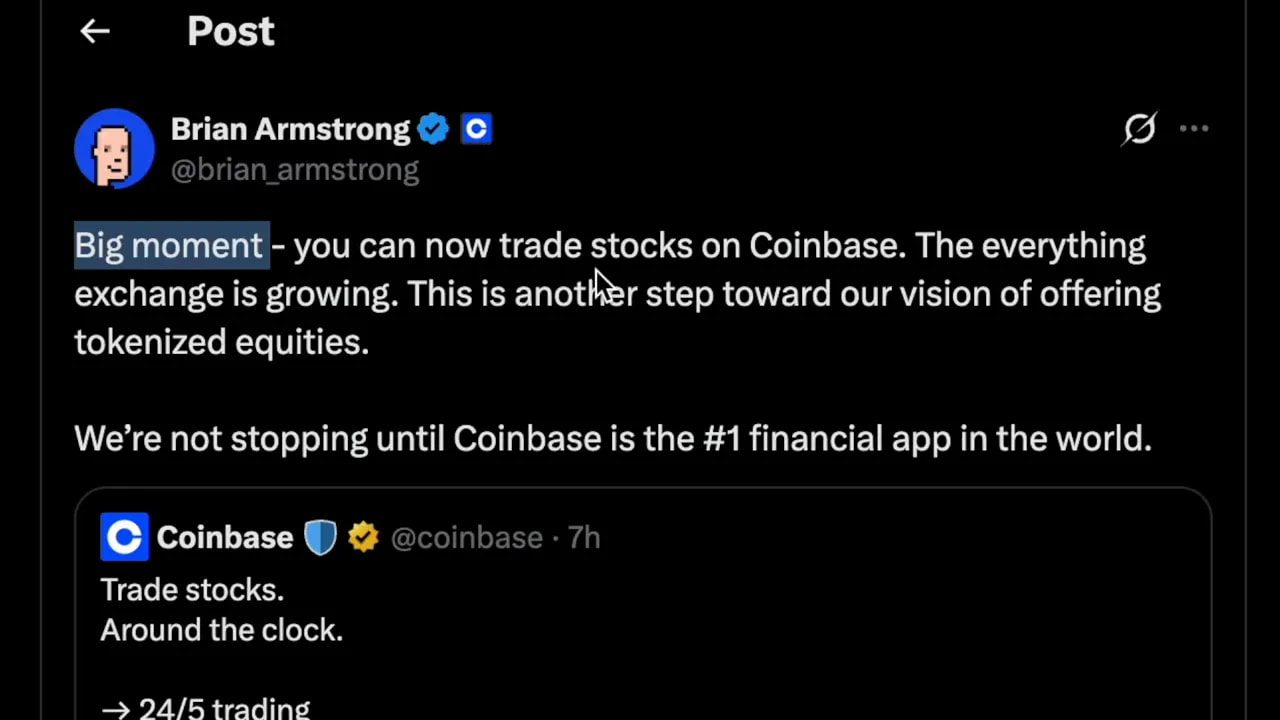Click the '24/5 trading' bullet text
Viewport: 1280px width, 720px height.
[x=224, y=707]
